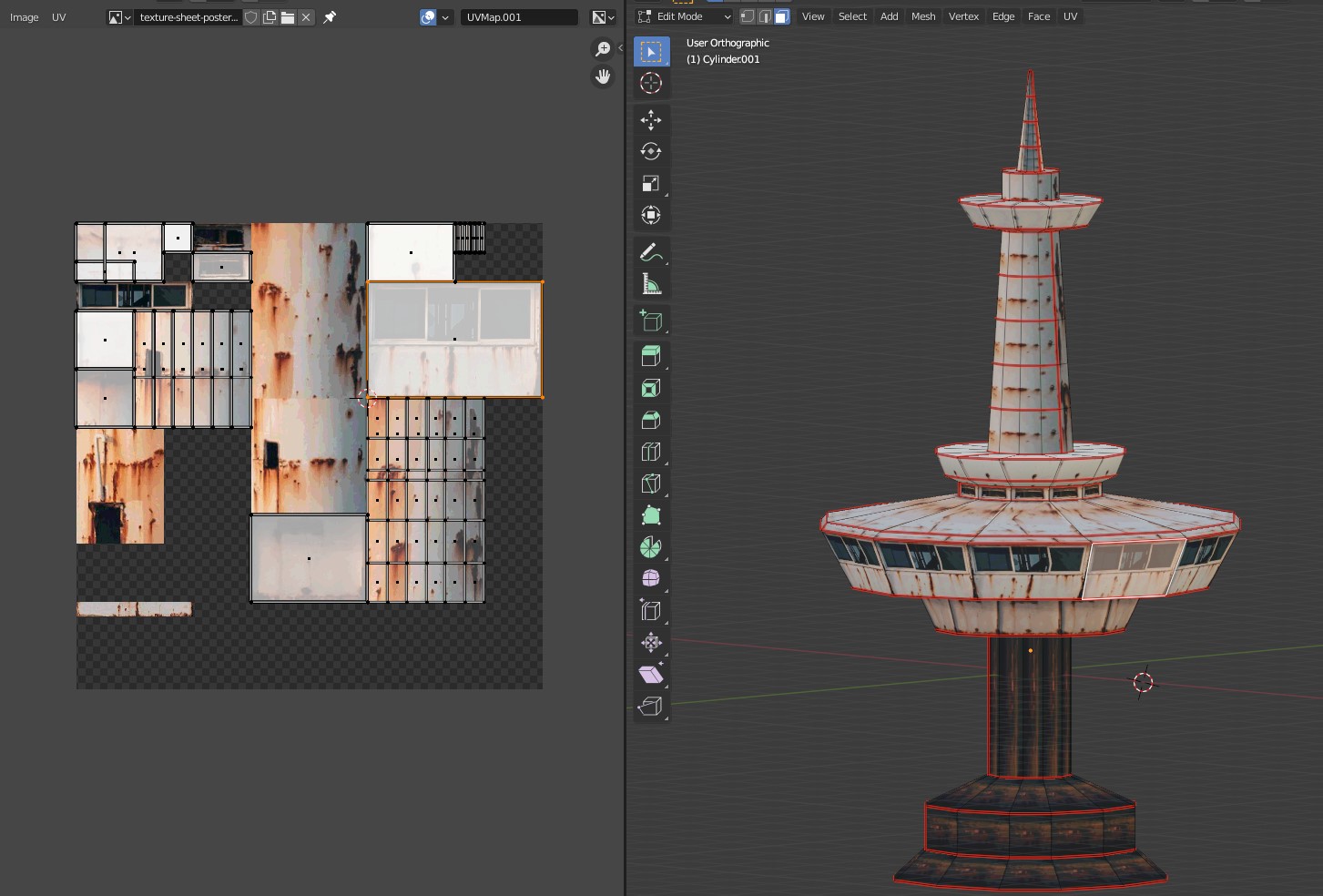Toggle the image pin in UV editor
1323x896 pixels.
[x=330, y=17]
